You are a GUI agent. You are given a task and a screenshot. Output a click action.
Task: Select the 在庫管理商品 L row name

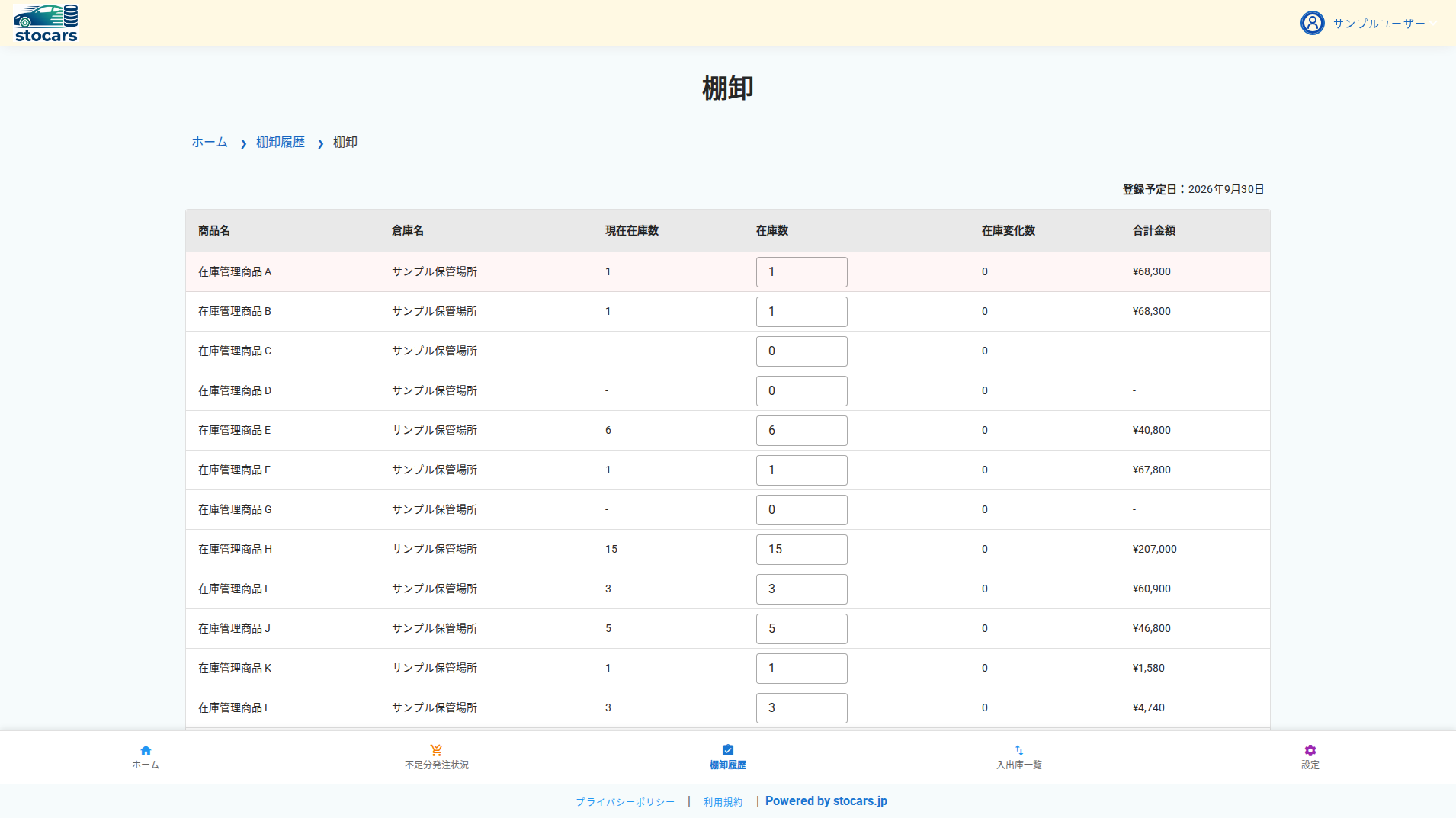234,707
